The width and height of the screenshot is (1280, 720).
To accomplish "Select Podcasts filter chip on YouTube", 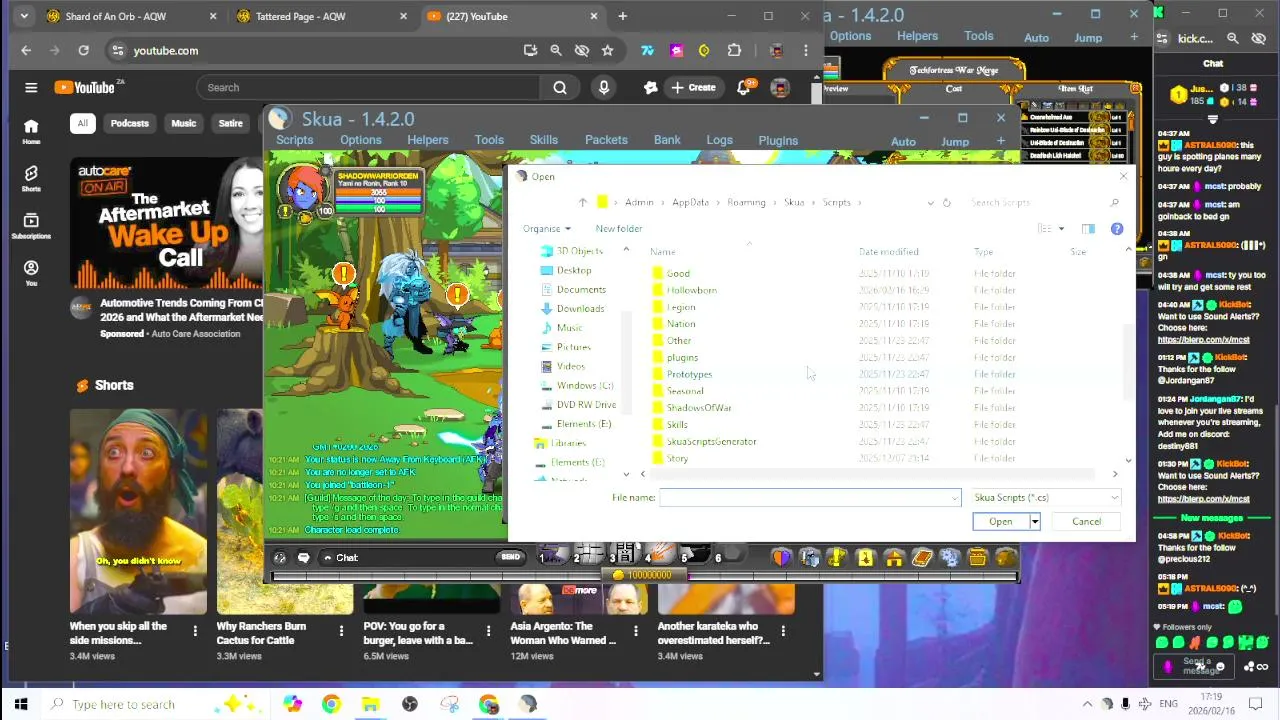I will [x=129, y=123].
